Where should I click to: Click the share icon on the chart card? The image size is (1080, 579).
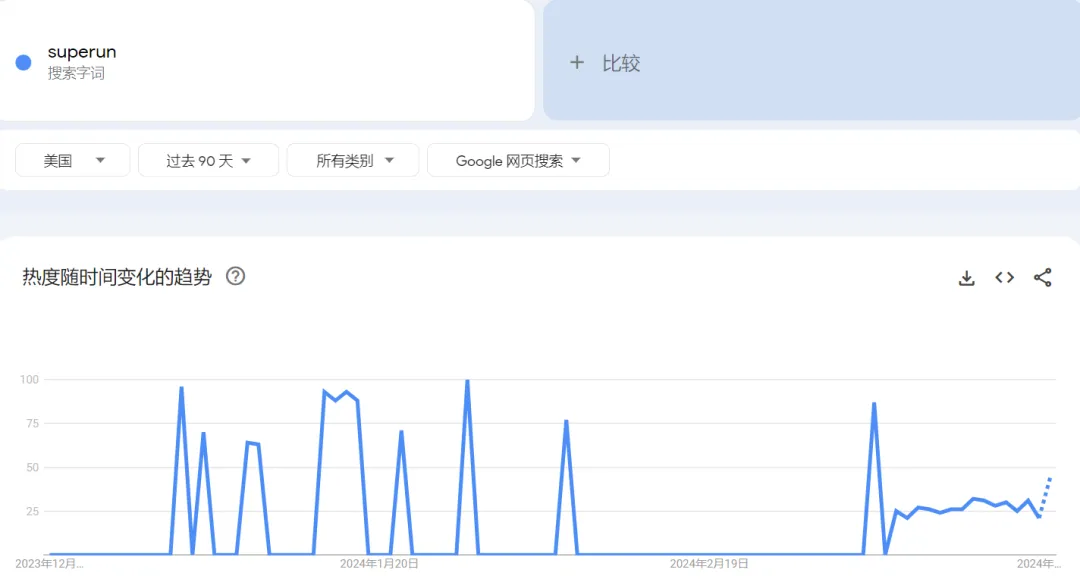pyautogui.click(x=1042, y=278)
